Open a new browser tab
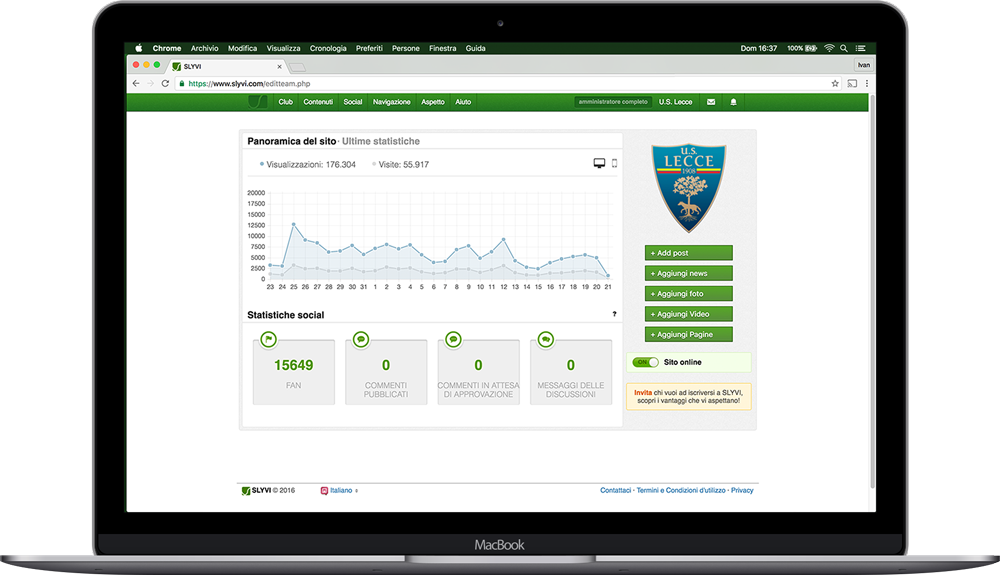Viewport: 1000px width, 575px height. 297,67
